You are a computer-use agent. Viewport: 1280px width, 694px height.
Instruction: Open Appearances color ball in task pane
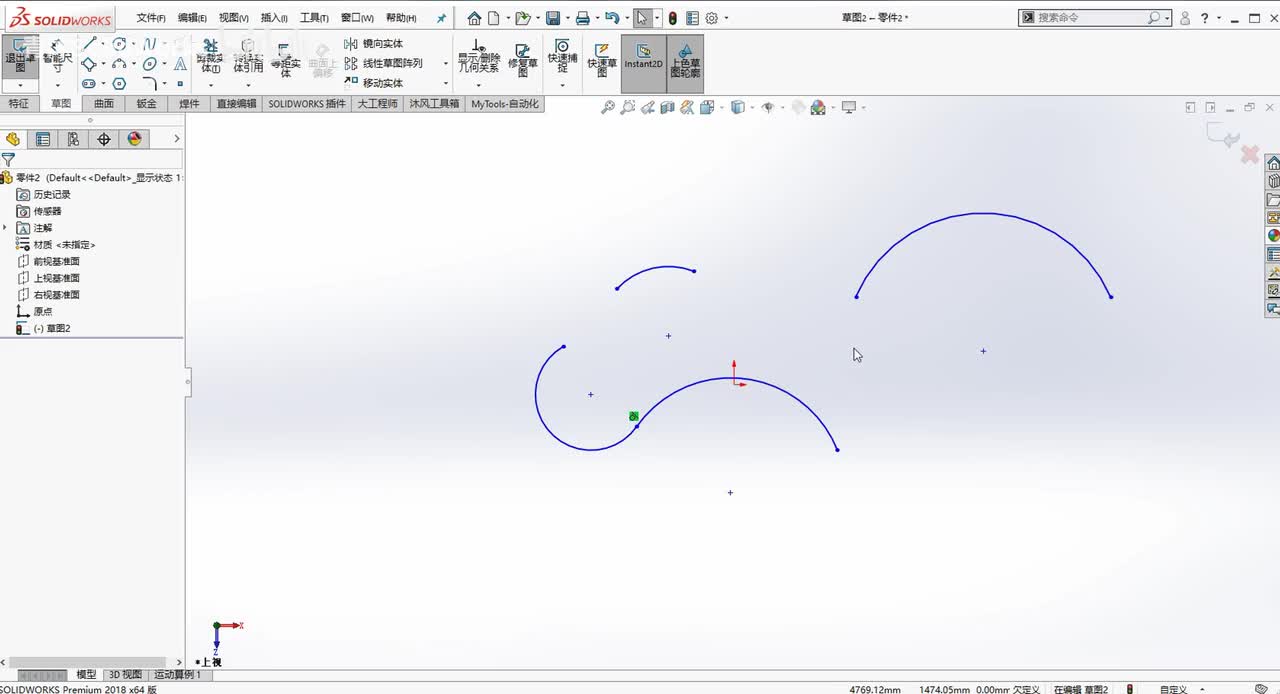[1273, 236]
